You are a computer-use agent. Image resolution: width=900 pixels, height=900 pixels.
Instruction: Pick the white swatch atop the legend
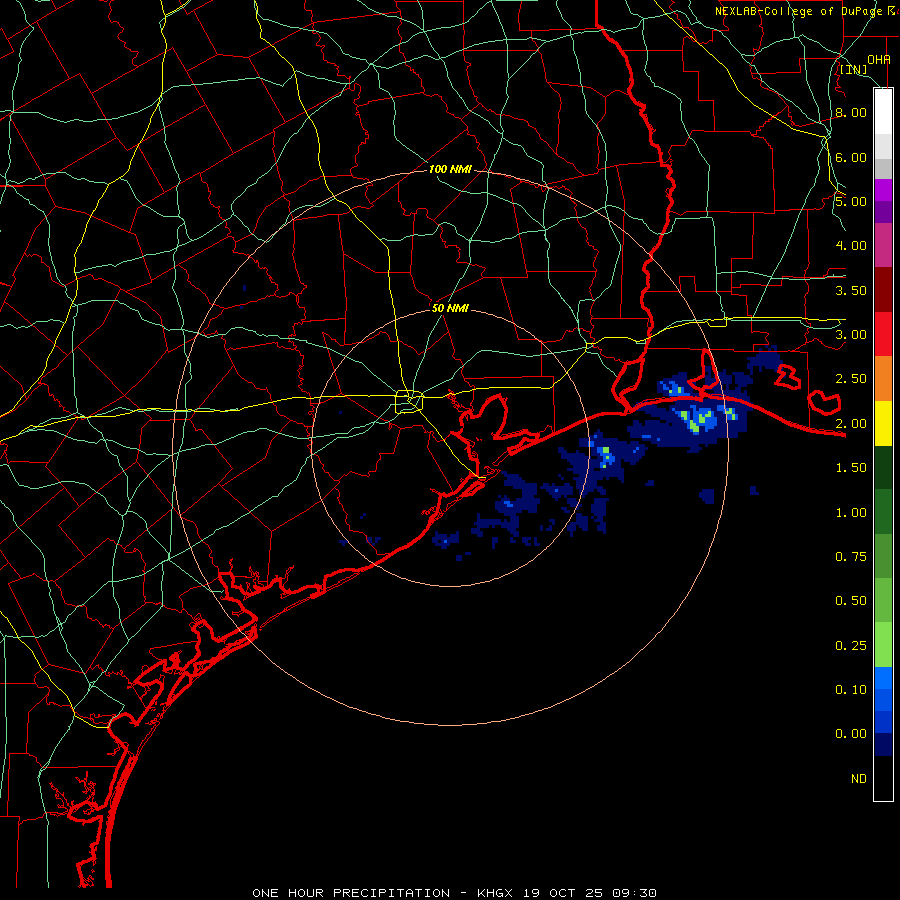883,111
